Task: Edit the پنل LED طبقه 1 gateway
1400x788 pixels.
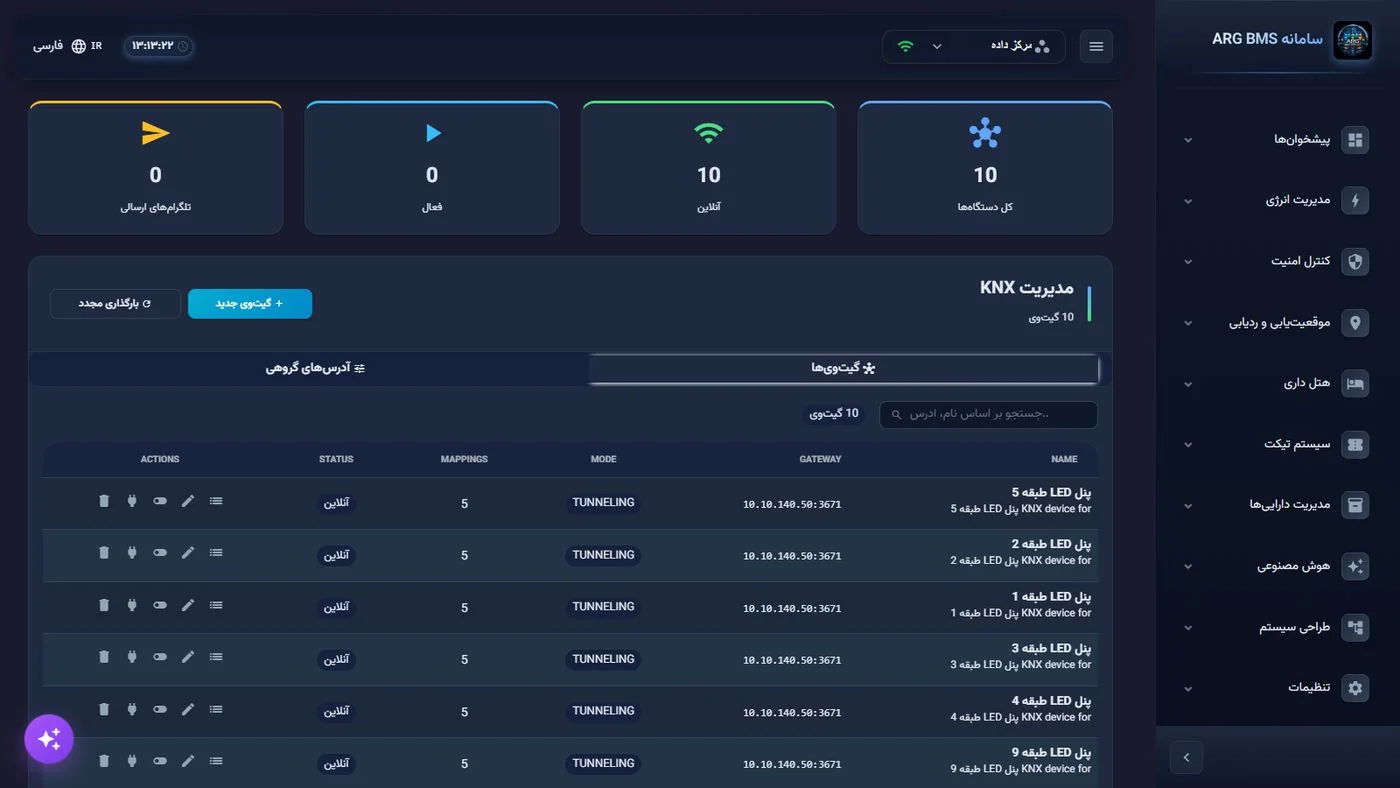Action: (x=188, y=605)
